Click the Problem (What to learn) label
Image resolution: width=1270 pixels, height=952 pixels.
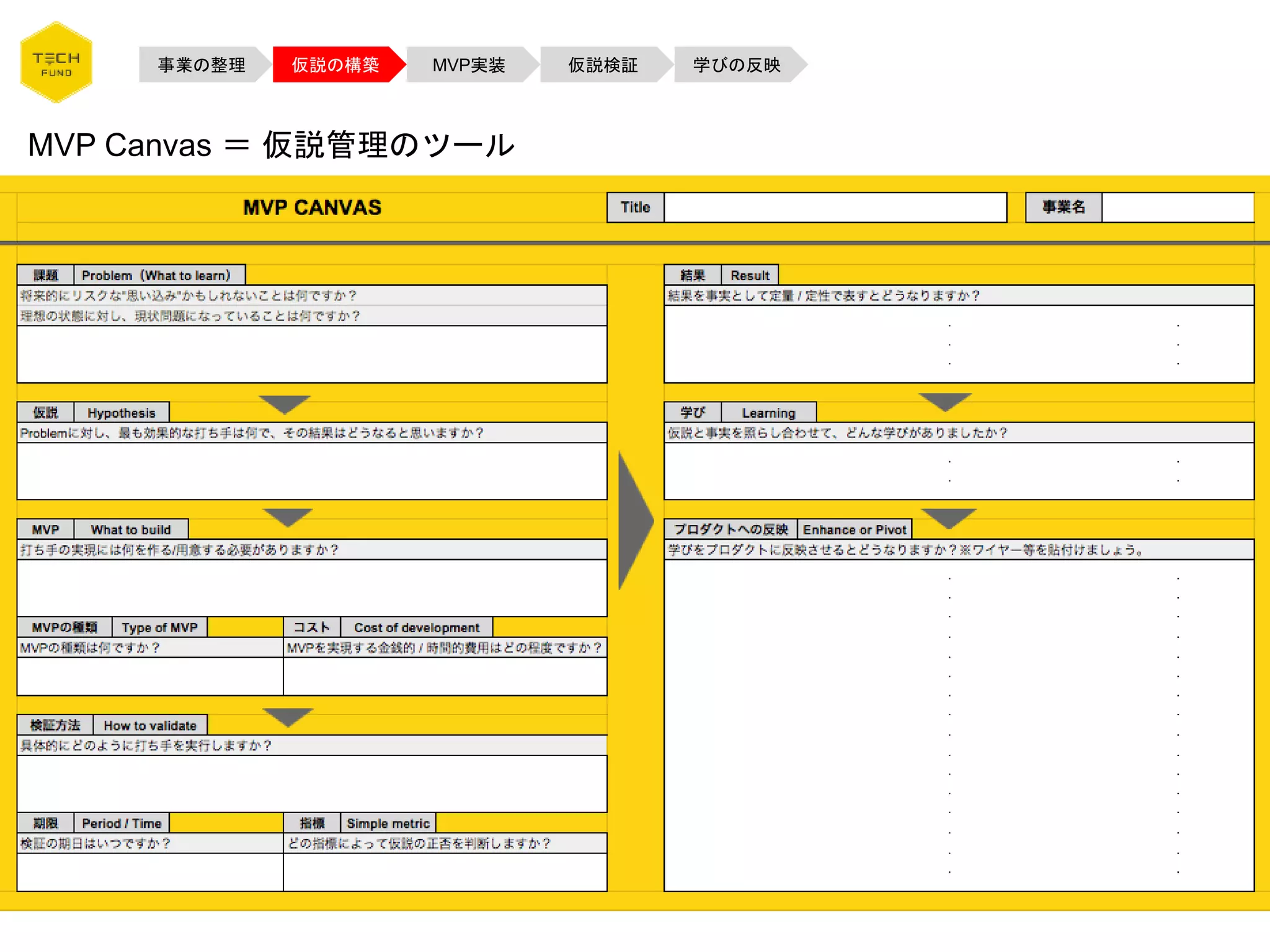pyautogui.click(x=159, y=275)
